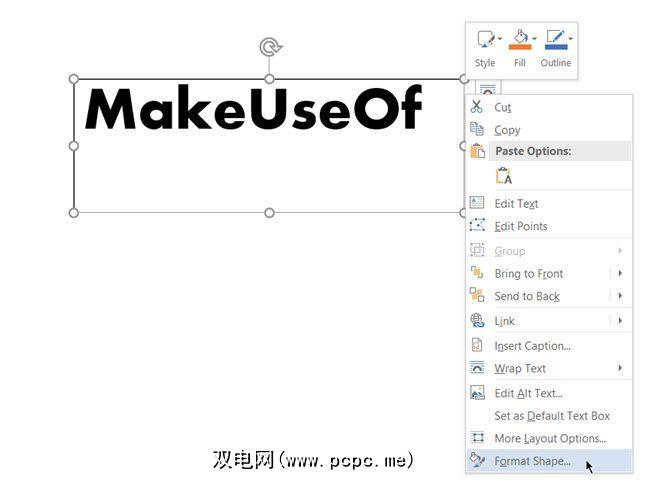Click the orange Fill color bar
This screenshot has height=483, width=670.
tap(520, 47)
